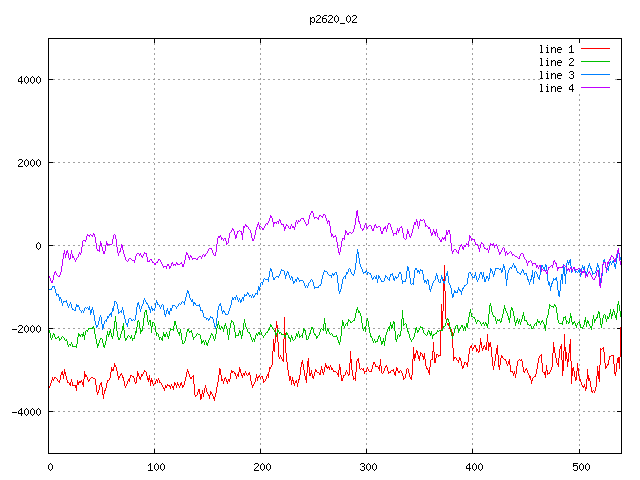Click the purple line 4 legend sample
Screen dimensions: 640x480
click(x=595, y=88)
